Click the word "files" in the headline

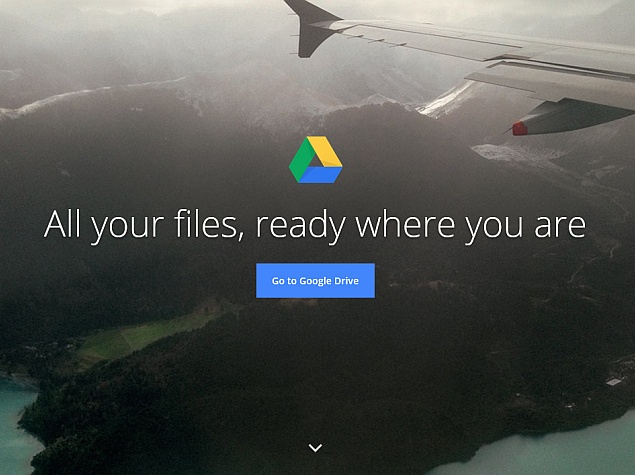tap(203, 225)
